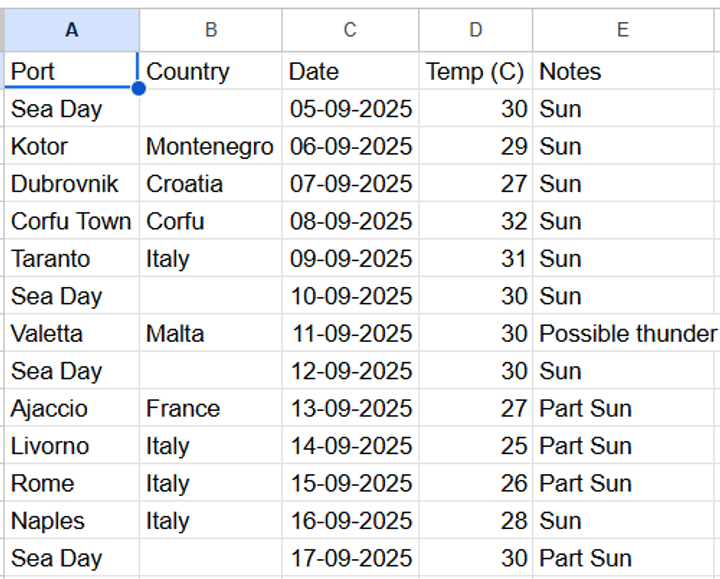
Task: Click the blue selection fill handle
Action: [x=138, y=88]
